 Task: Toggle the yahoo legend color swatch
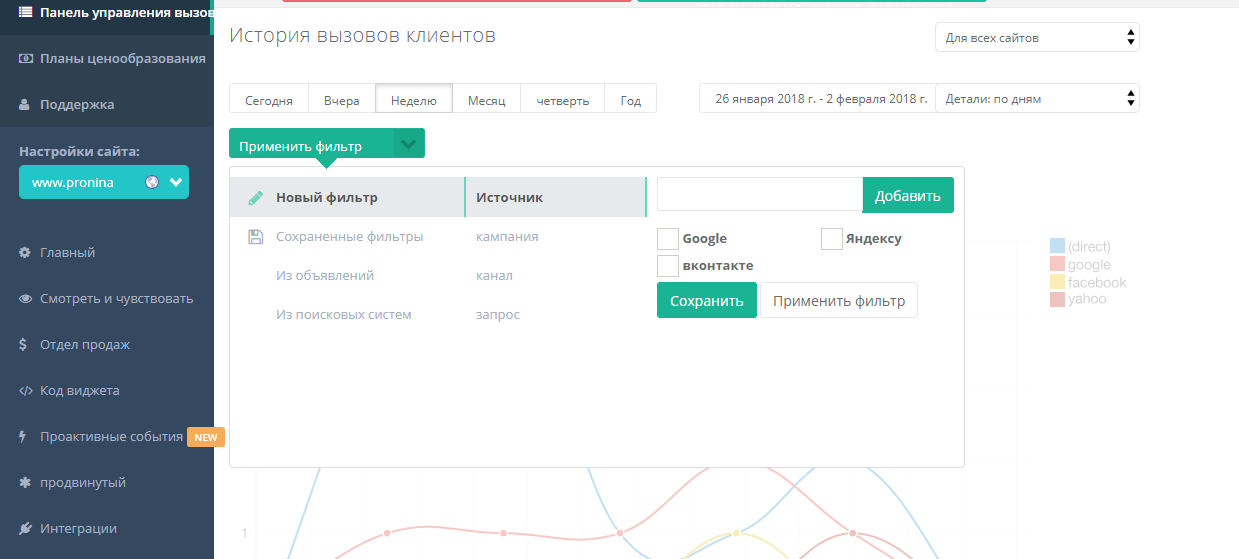click(x=1057, y=299)
